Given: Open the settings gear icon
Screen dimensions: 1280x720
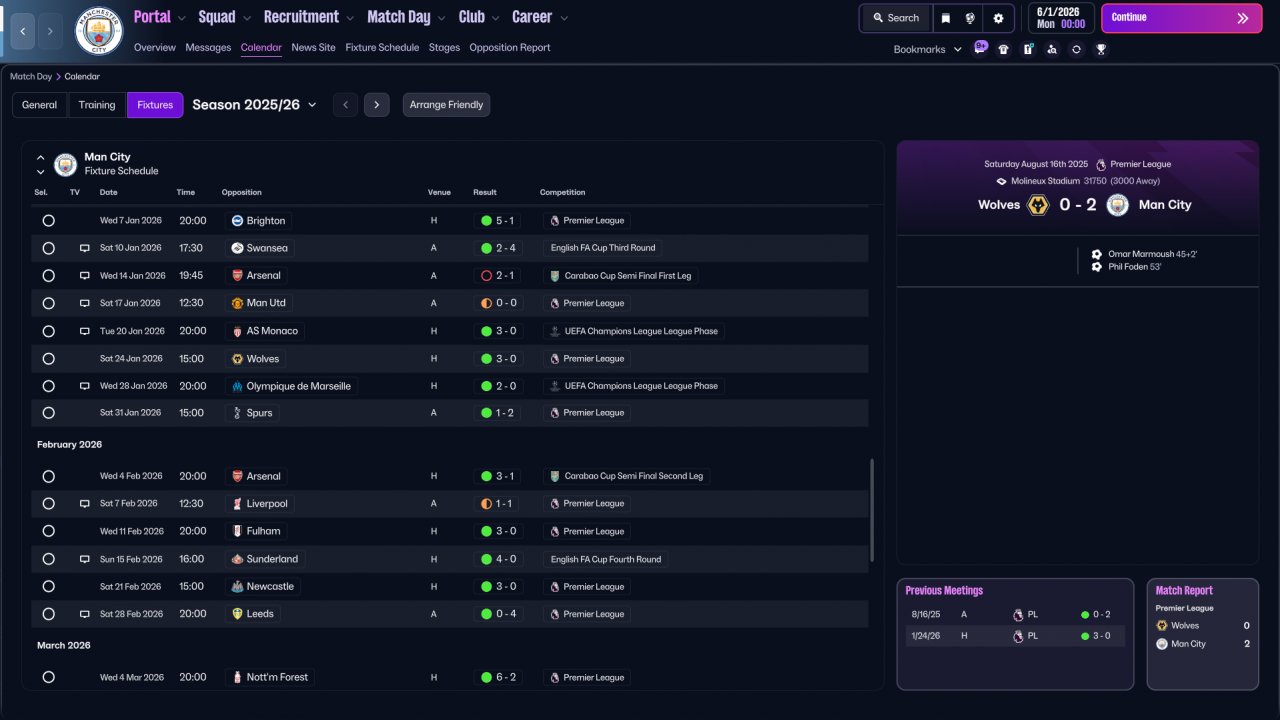Looking at the screenshot, I should click(x=998, y=18).
